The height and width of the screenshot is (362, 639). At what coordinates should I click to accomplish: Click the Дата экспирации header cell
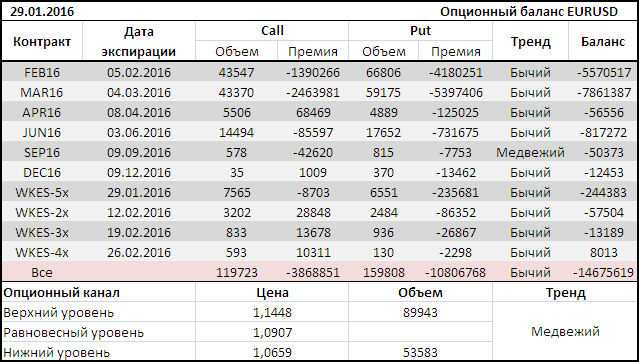(x=139, y=41)
